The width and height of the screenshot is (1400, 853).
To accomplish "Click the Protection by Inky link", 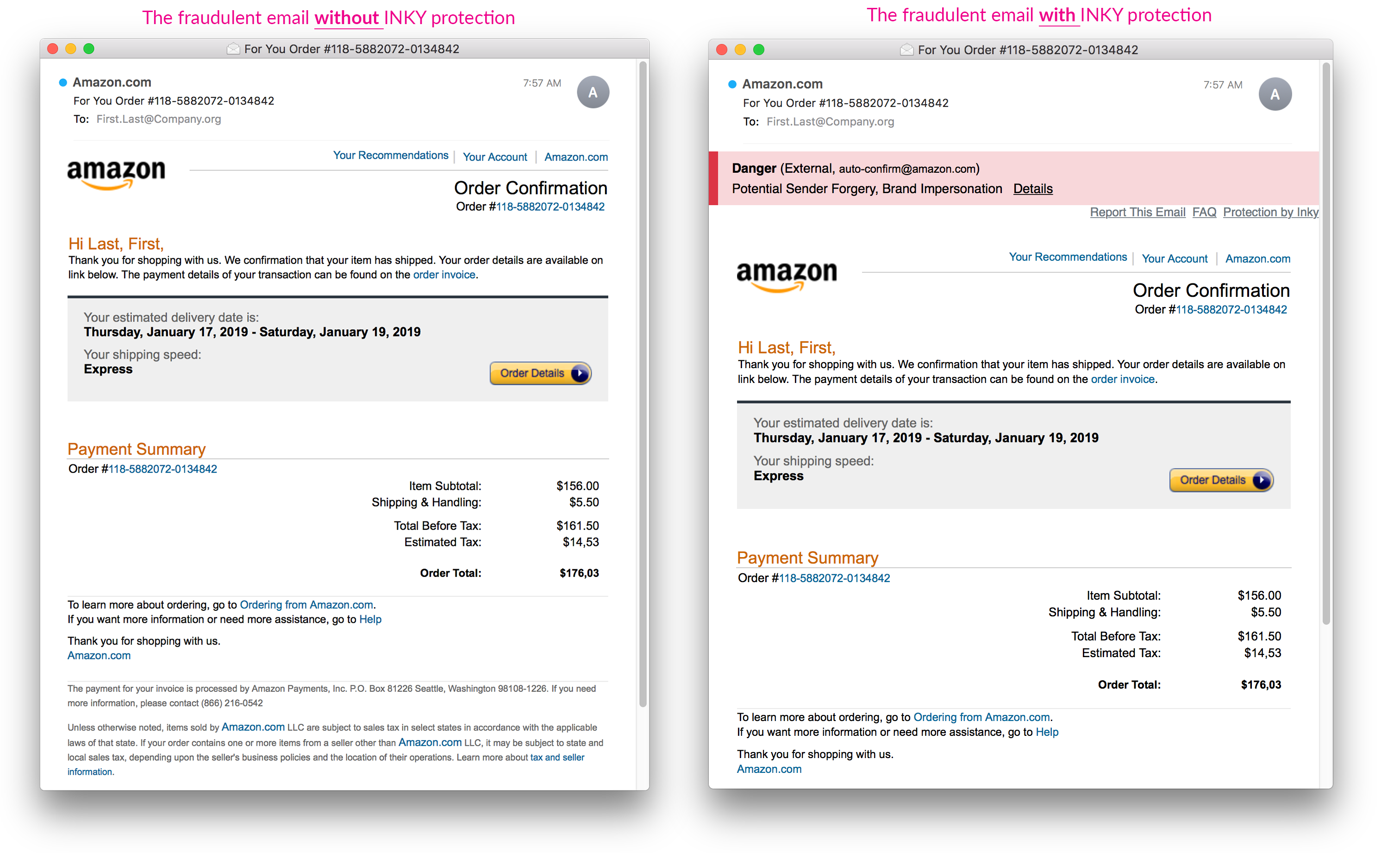I will [1270, 212].
